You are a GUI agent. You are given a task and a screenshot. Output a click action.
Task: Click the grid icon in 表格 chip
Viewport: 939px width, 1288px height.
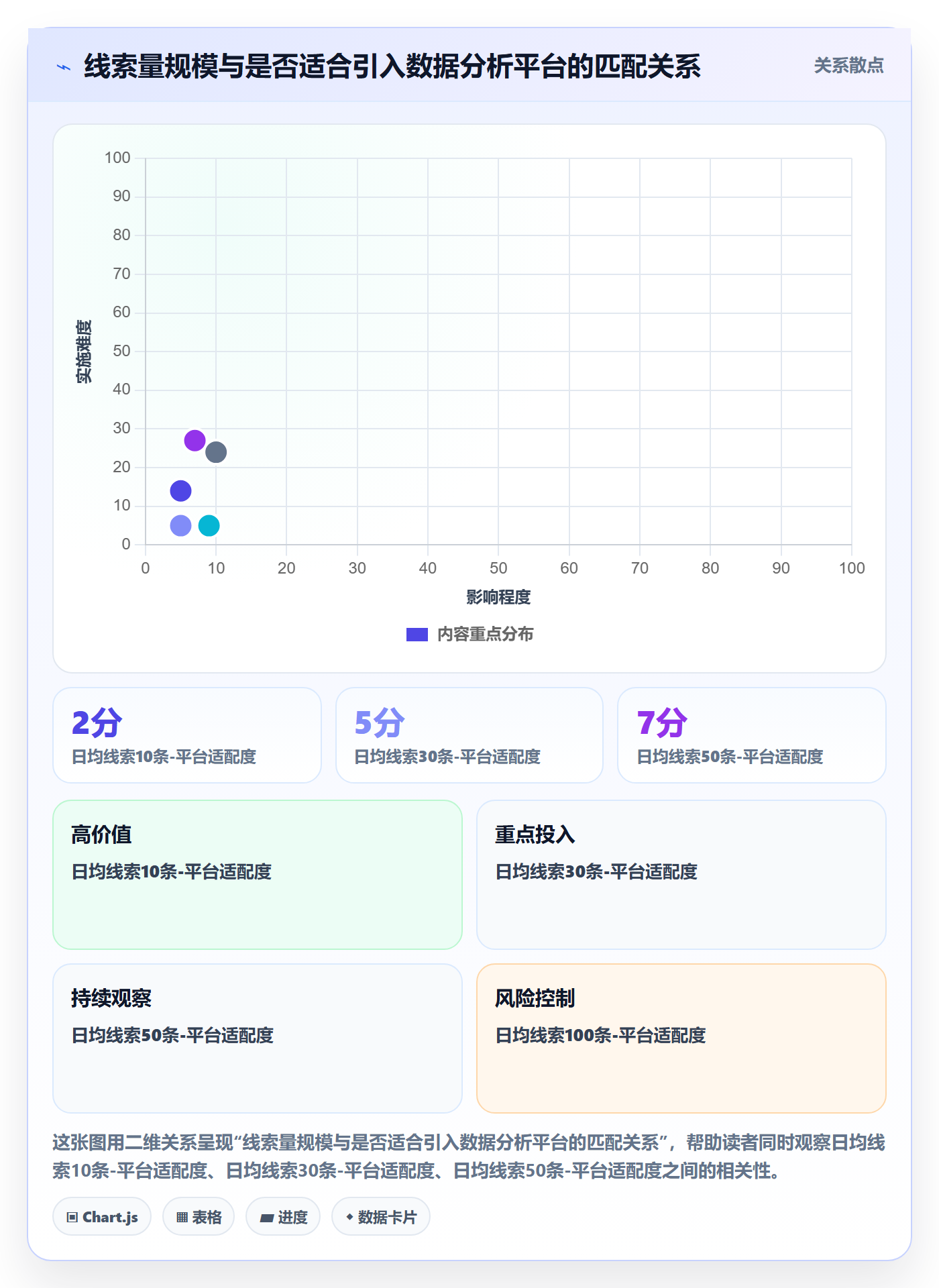pyautogui.click(x=182, y=1218)
